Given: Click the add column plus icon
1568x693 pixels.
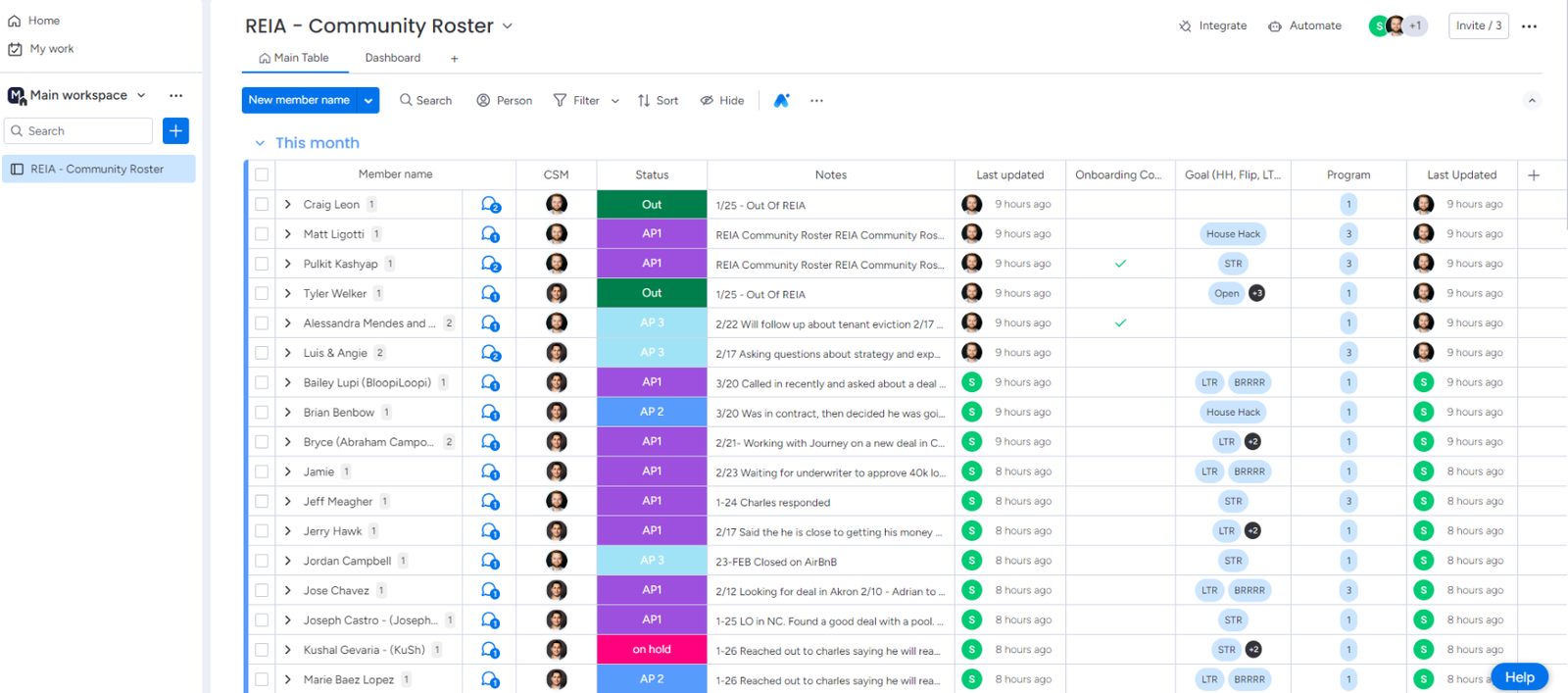Looking at the screenshot, I should click(1534, 175).
